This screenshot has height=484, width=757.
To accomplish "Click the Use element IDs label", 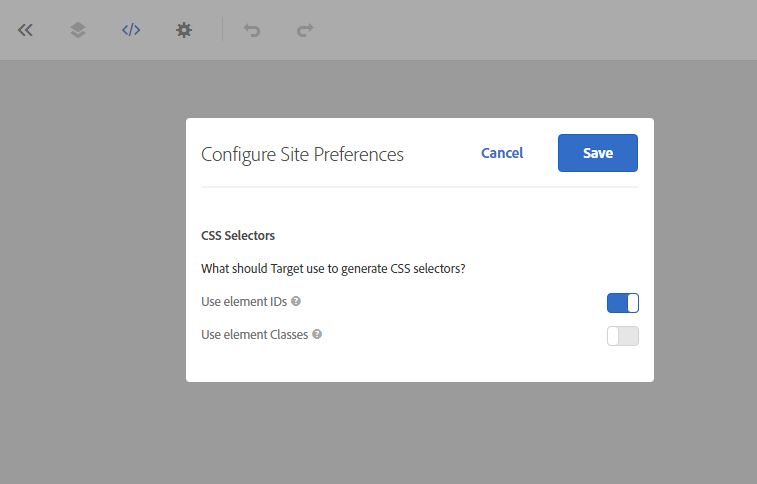I will (x=243, y=301).
